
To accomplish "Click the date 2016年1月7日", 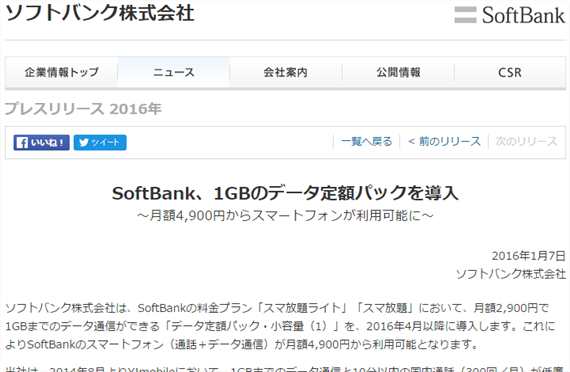I will (x=529, y=256).
